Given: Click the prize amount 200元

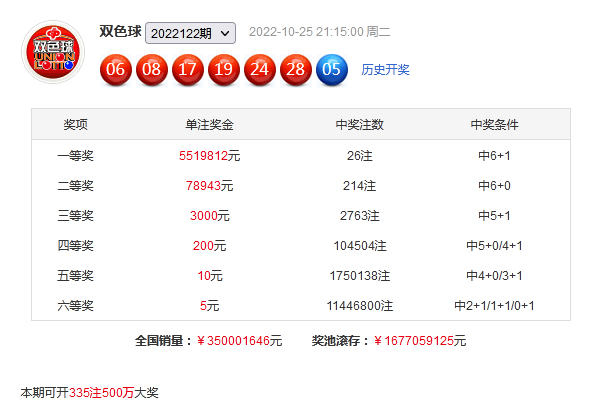Looking at the screenshot, I should coord(210,246).
